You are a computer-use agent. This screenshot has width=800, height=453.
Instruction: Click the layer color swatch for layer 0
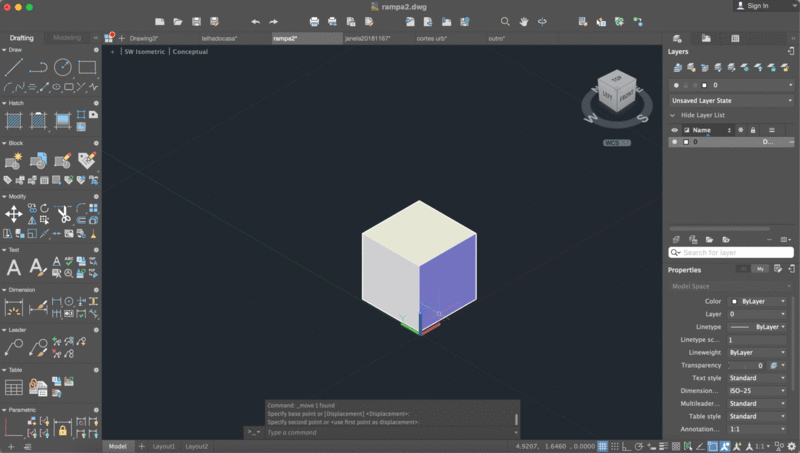click(x=686, y=142)
